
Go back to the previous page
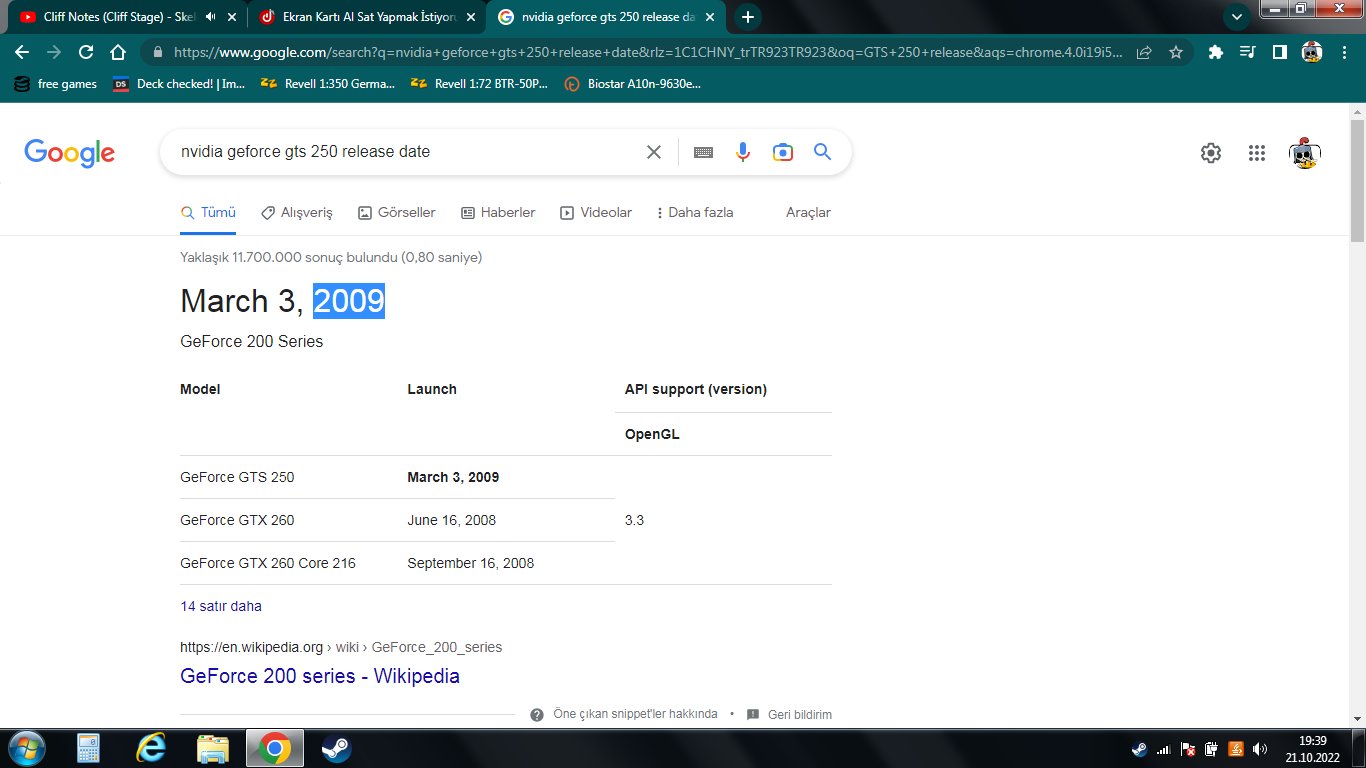22,52
